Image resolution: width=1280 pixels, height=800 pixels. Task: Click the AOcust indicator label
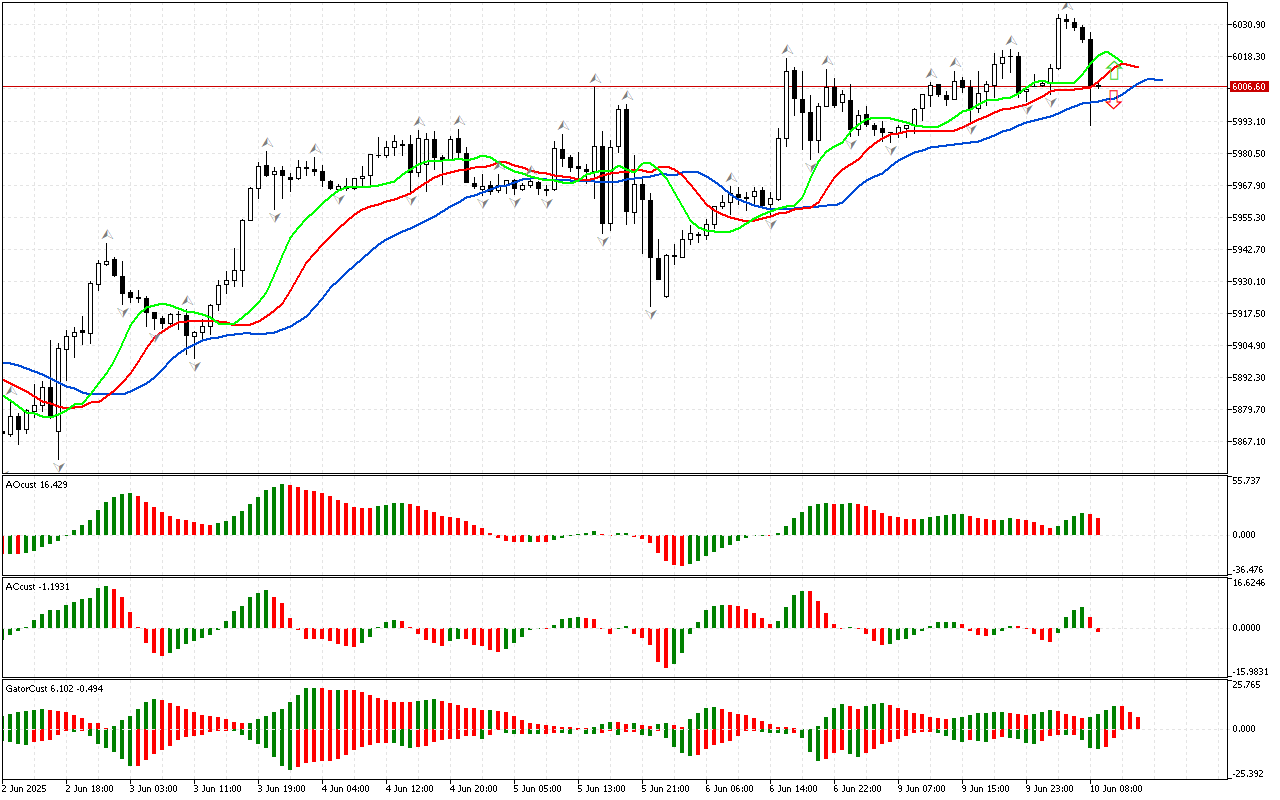pos(37,484)
